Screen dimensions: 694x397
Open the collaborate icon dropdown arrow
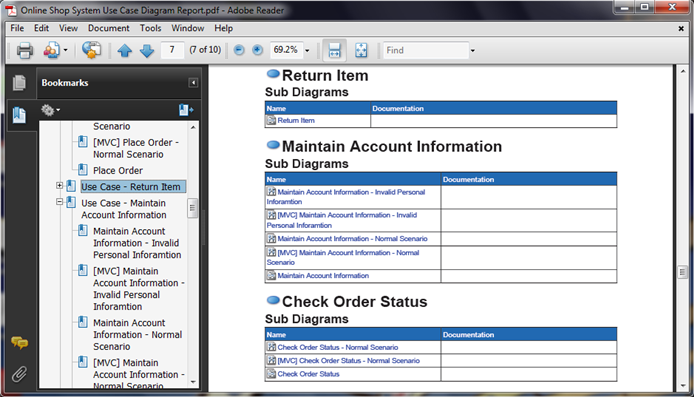[66, 50]
